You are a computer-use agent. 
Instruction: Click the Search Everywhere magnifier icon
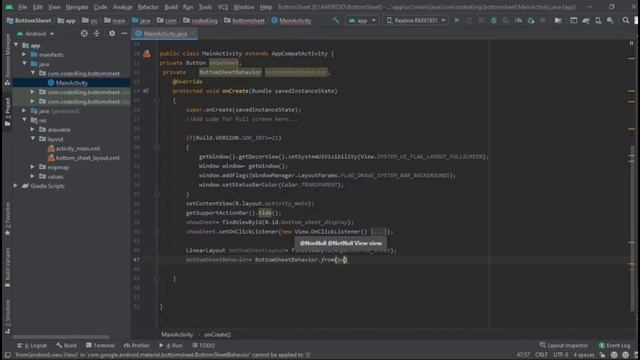point(625,20)
